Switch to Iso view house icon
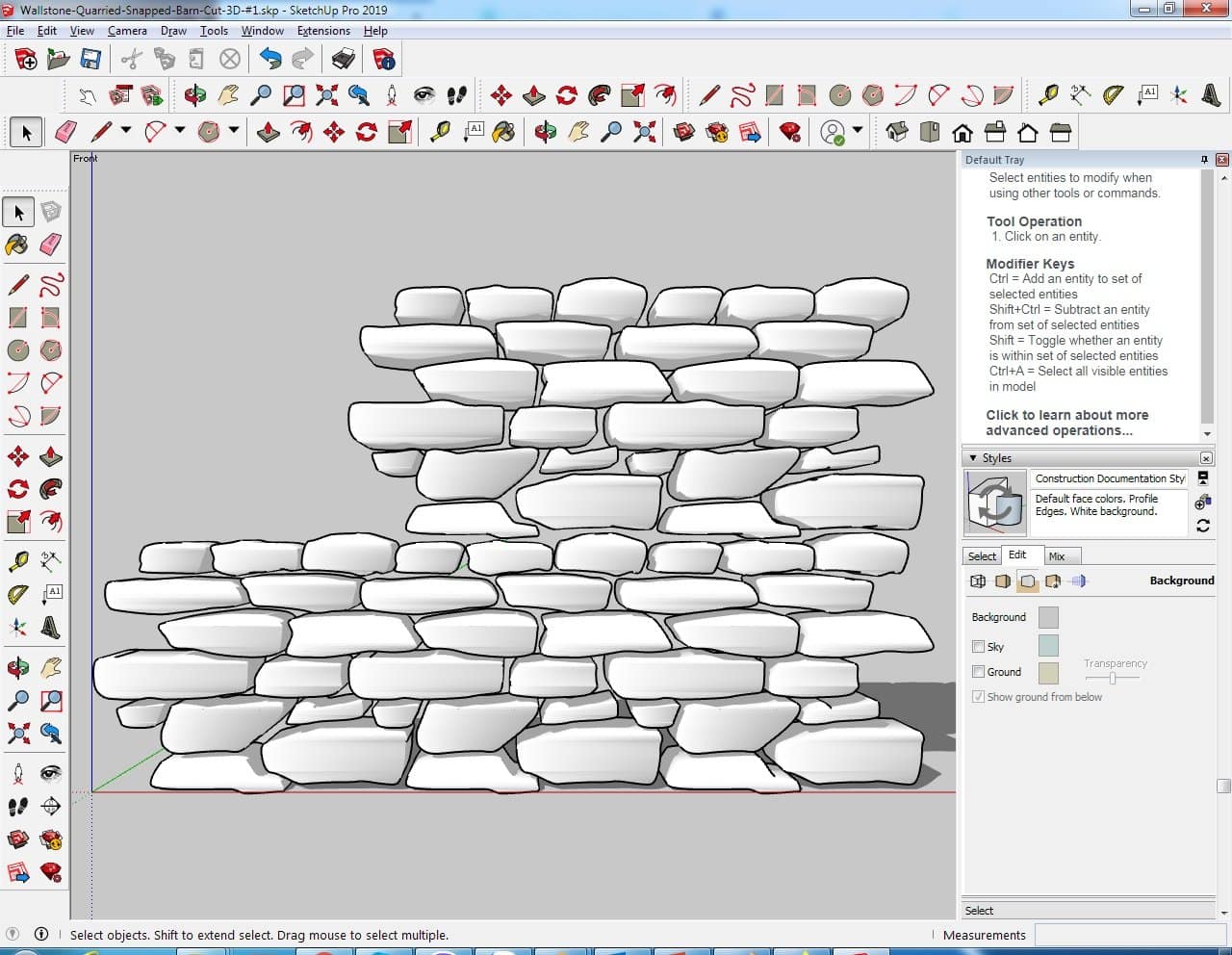 coord(896,132)
